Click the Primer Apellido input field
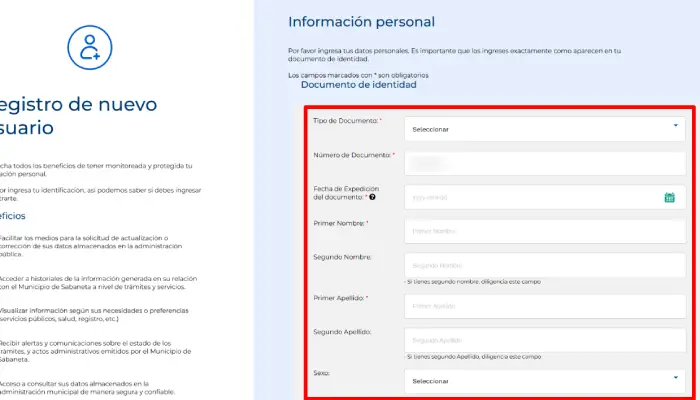This screenshot has width=700, height=400. coord(545,306)
